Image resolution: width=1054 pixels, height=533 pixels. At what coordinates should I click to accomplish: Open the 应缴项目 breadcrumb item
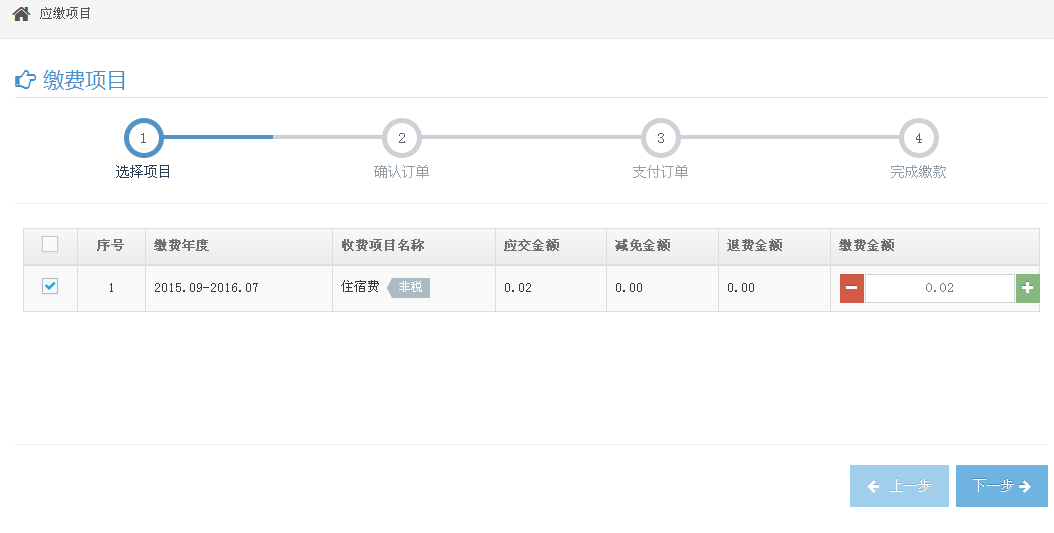coord(65,13)
